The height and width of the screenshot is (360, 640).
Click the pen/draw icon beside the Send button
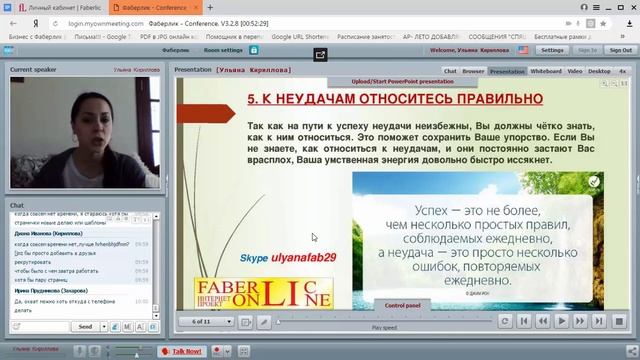(115, 327)
